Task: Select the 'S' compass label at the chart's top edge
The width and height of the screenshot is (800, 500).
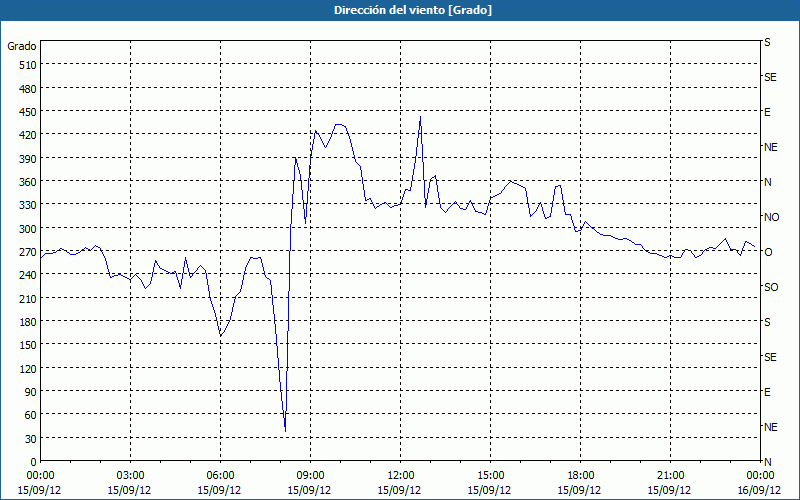Action: pos(767,42)
